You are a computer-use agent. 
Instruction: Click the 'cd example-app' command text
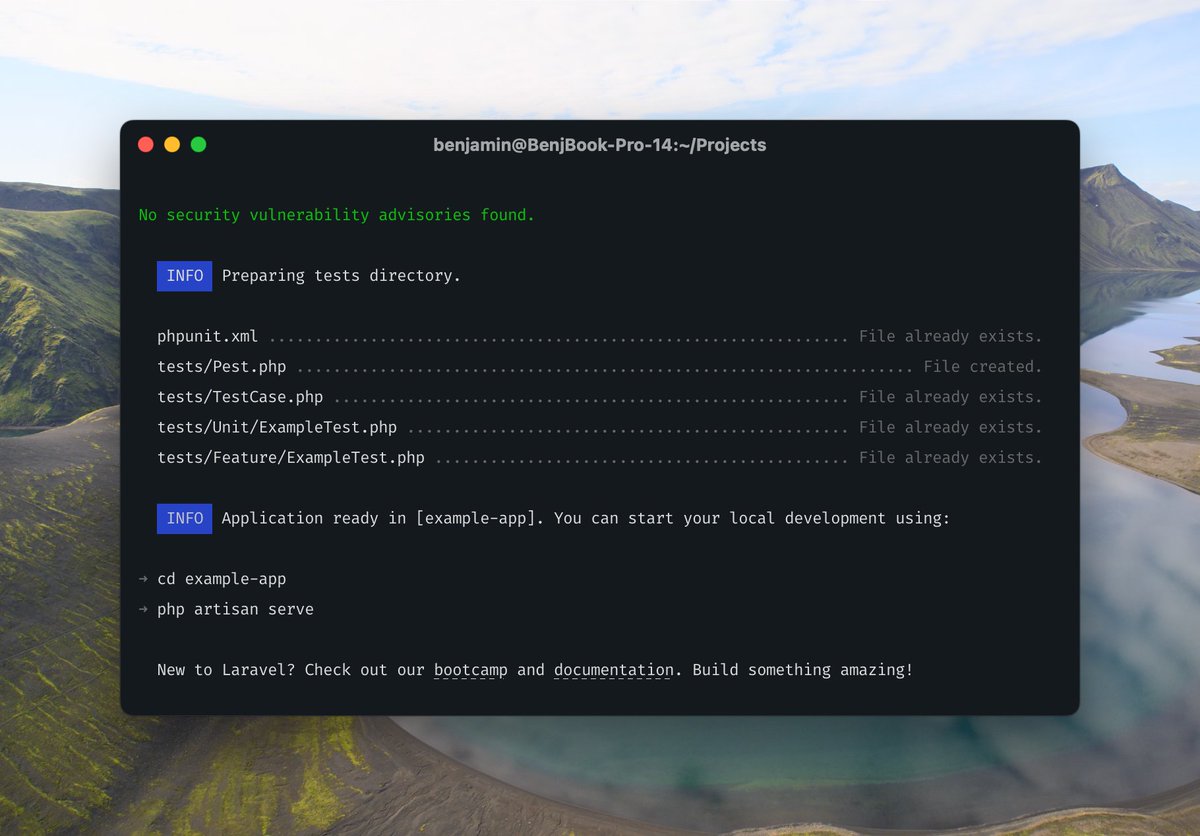221,579
